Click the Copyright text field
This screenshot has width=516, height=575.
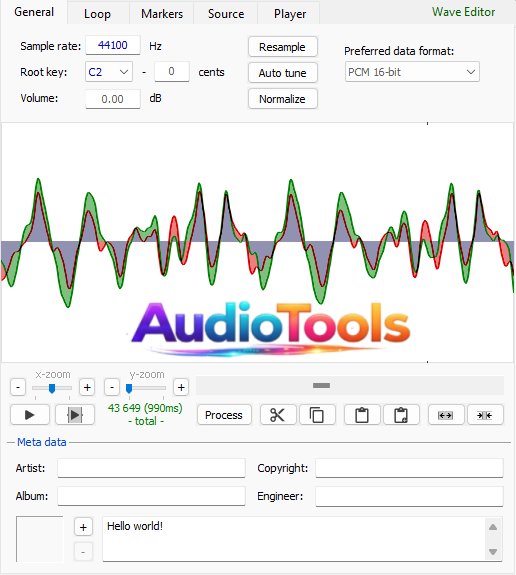click(409, 468)
